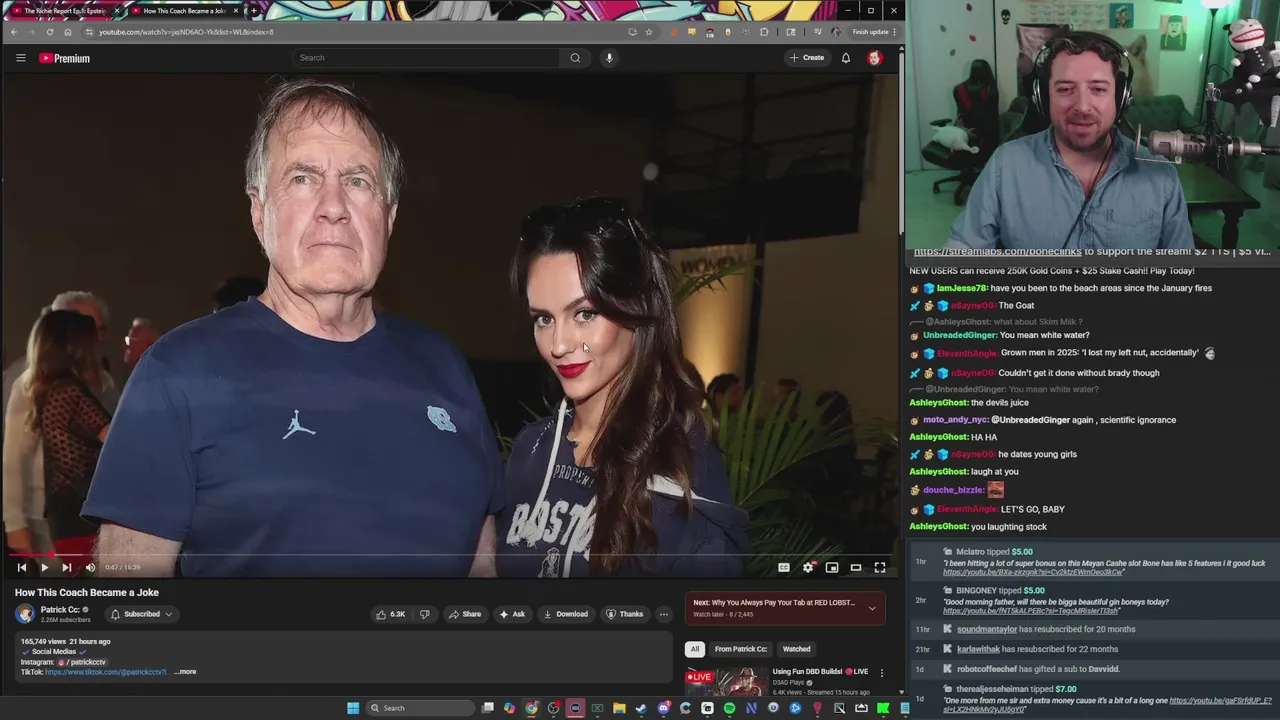The image size is (1280, 720).
Task: Enable the miniplayer
Action: (x=832, y=567)
